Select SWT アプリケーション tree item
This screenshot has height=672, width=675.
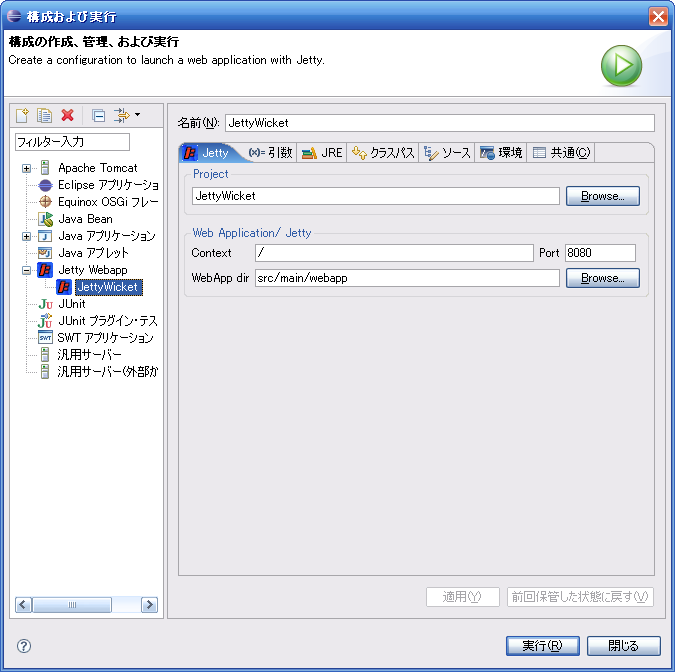(x=105, y=338)
